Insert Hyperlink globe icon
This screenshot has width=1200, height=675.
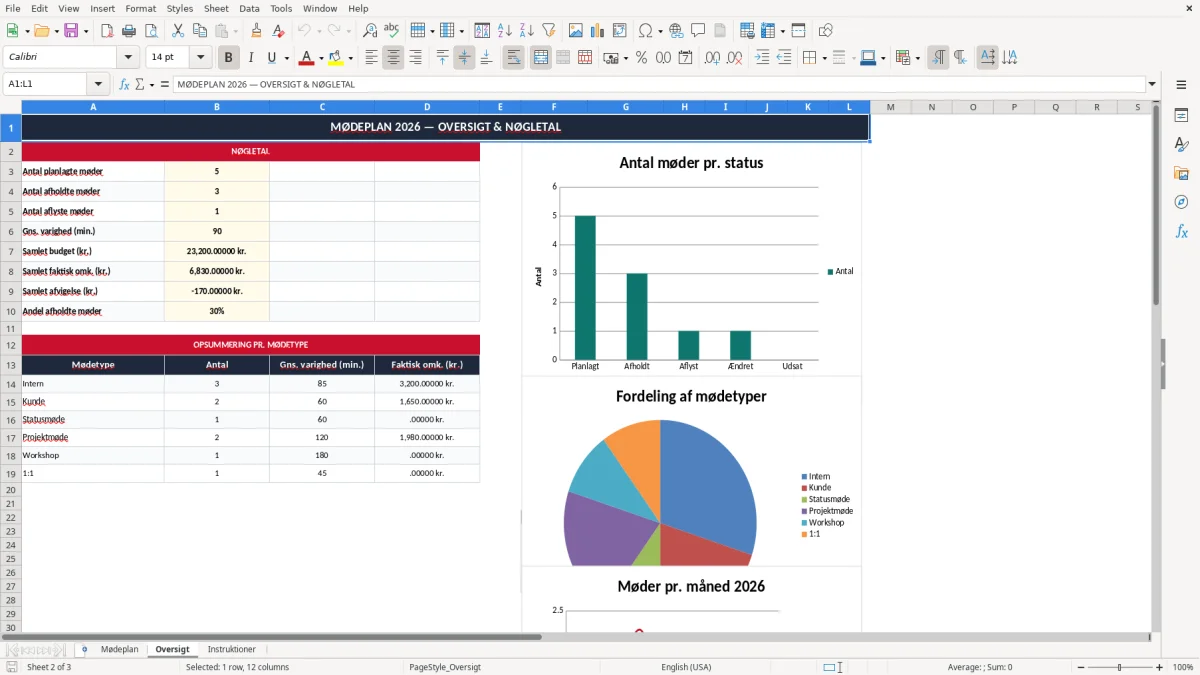676,31
